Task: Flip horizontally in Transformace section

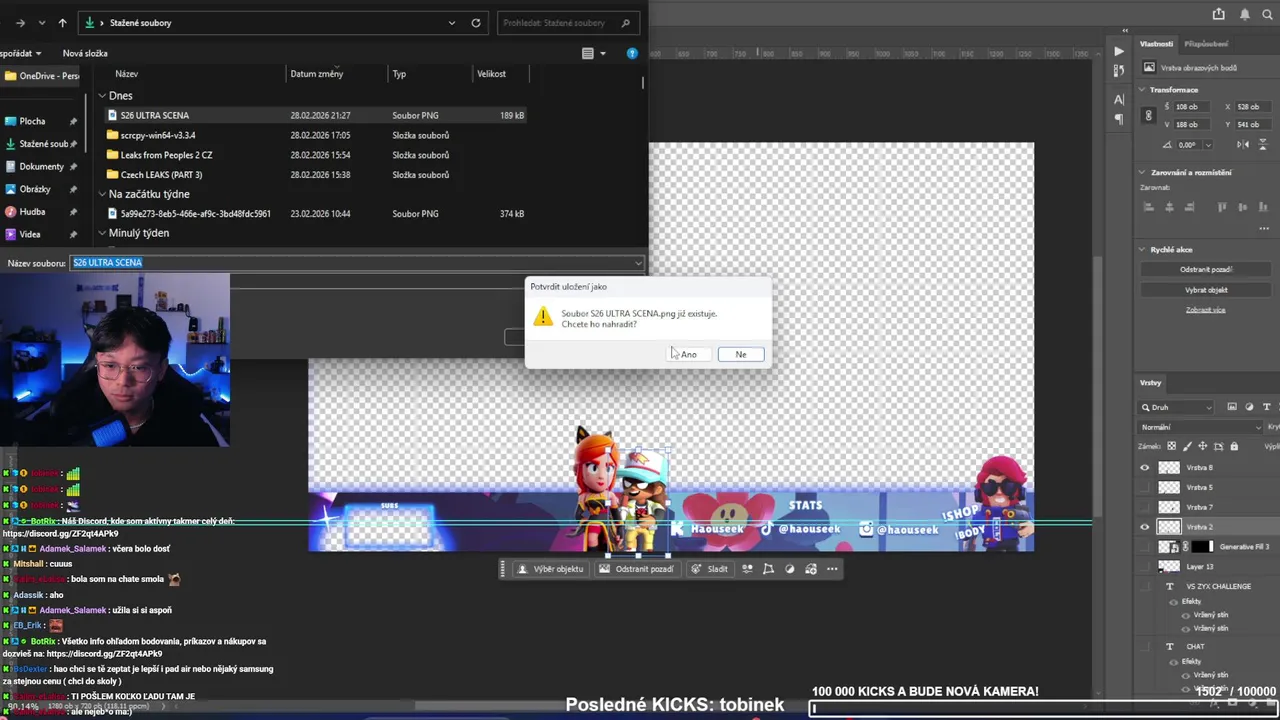Action: pyautogui.click(x=1243, y=144)
